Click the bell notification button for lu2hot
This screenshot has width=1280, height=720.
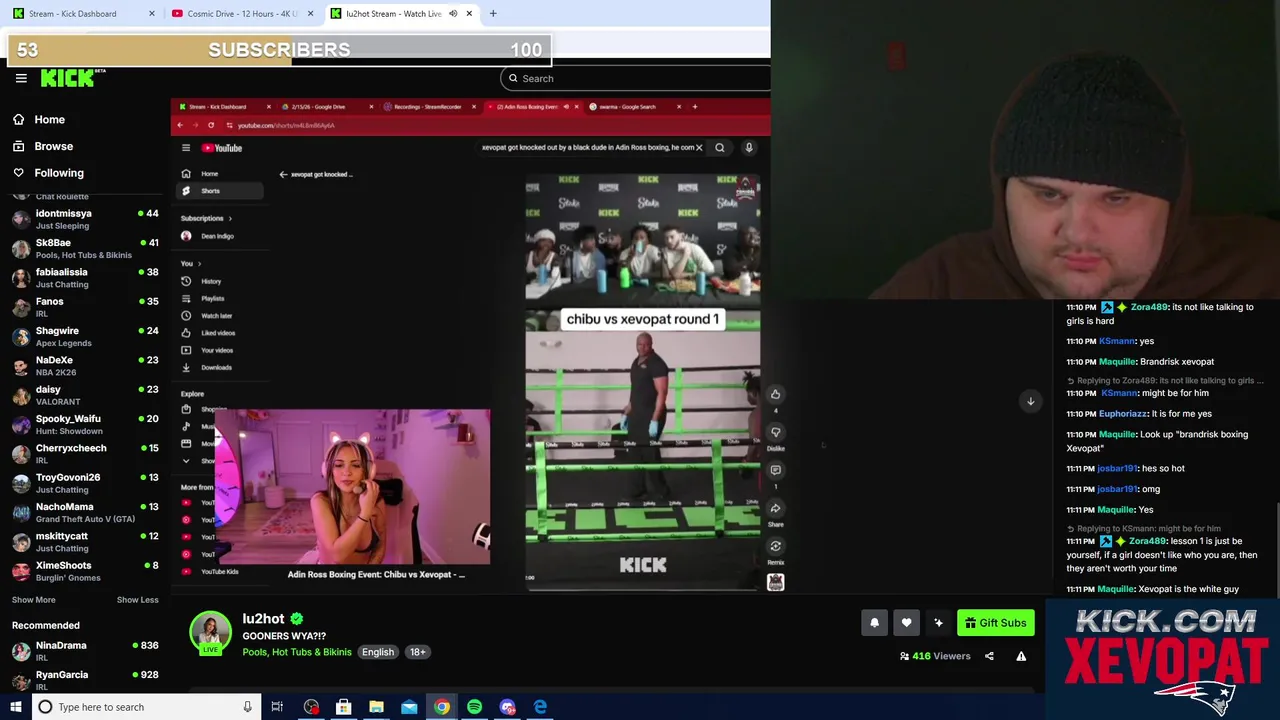(874, 623)
